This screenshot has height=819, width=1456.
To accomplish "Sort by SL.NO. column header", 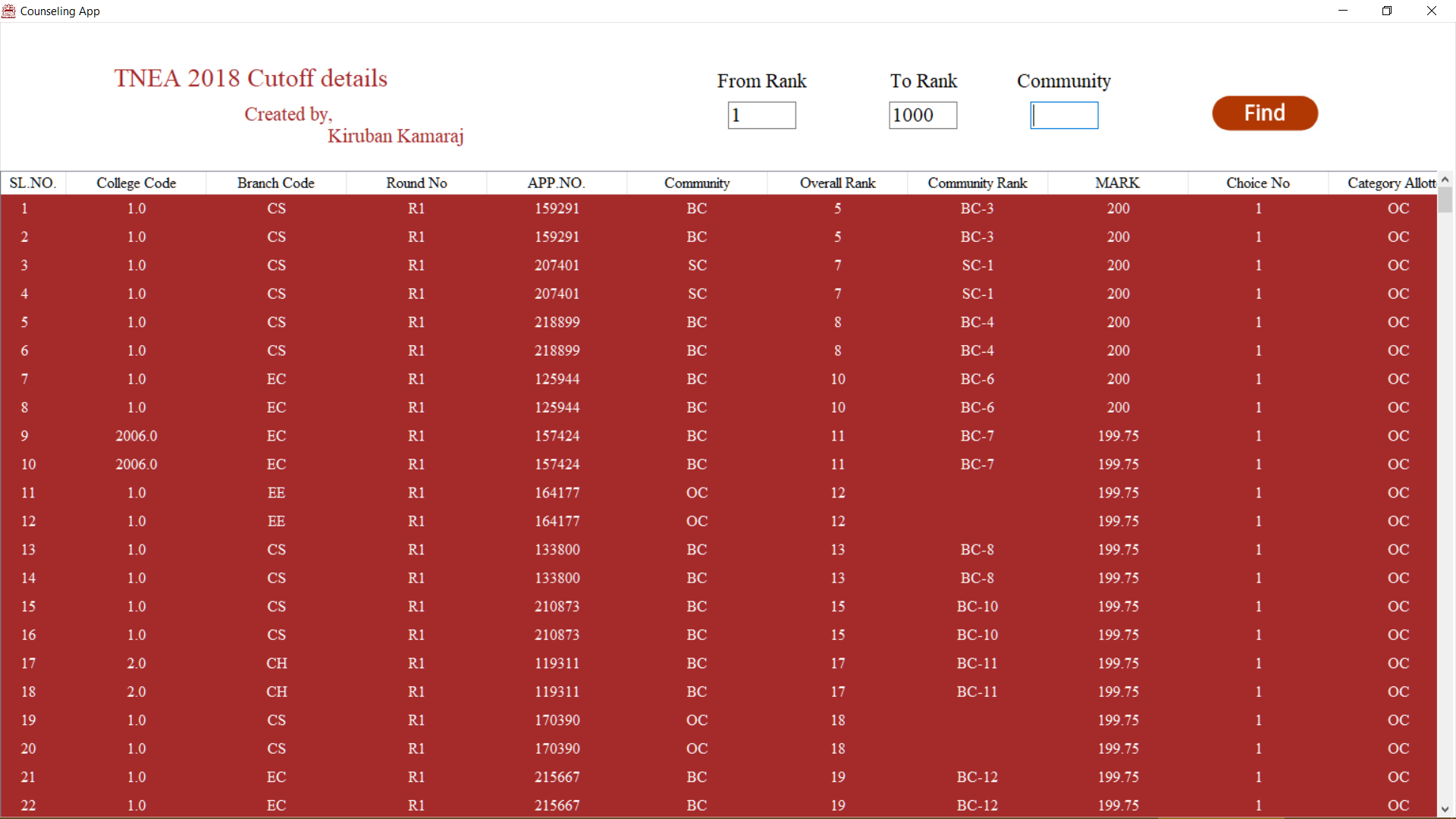I will click(x=33, y=183).
